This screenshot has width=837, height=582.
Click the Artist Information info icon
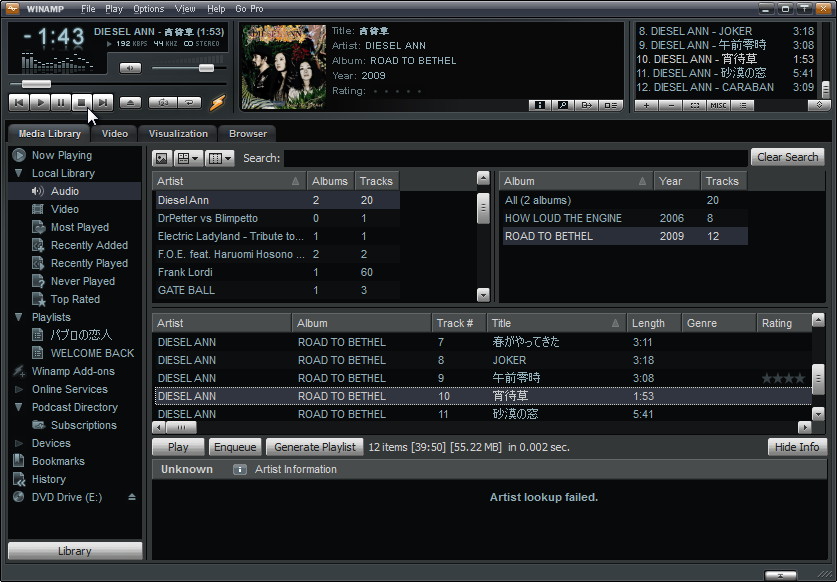pos(240,469)
